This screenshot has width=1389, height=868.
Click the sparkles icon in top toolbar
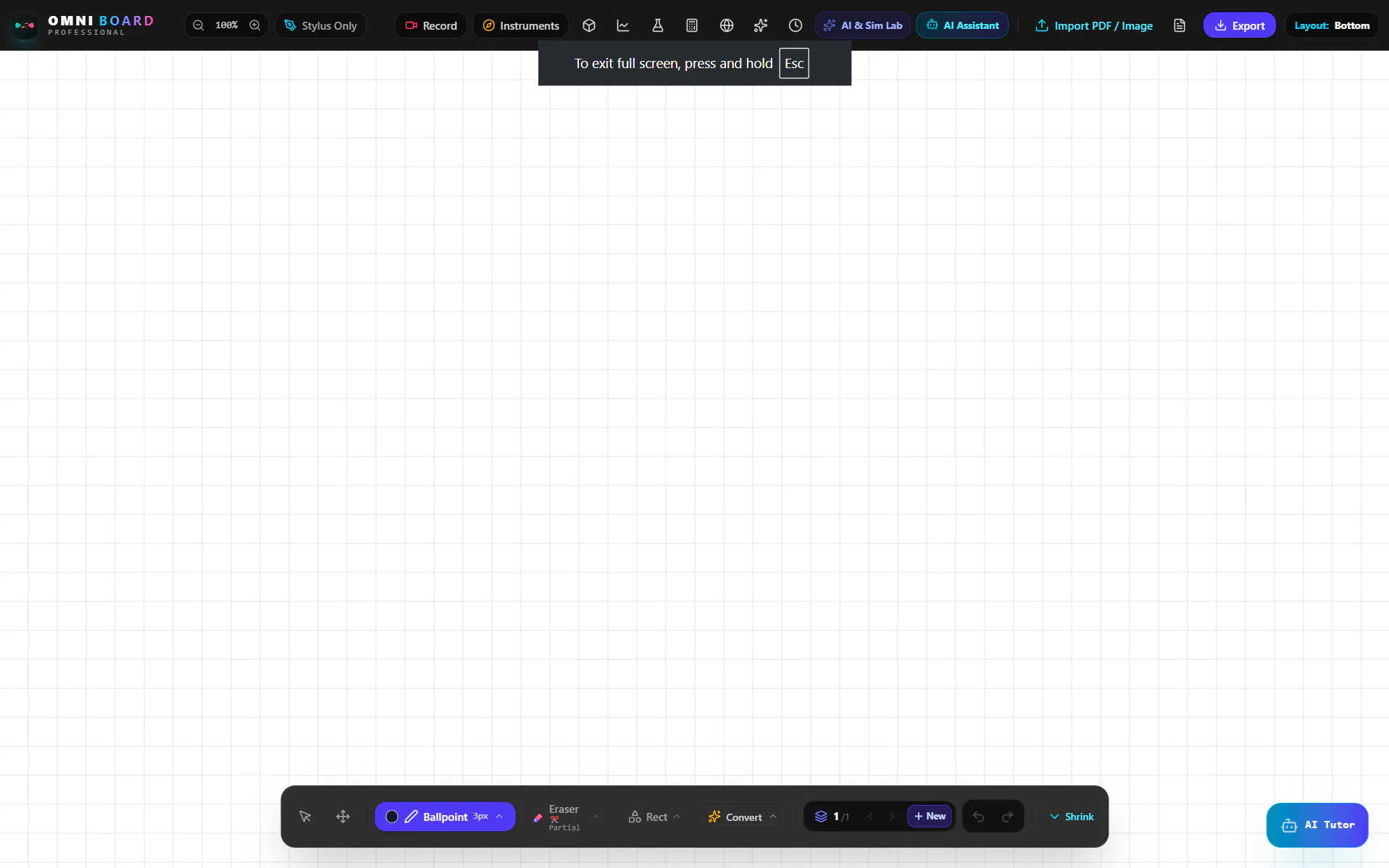[x=761, y=25]
